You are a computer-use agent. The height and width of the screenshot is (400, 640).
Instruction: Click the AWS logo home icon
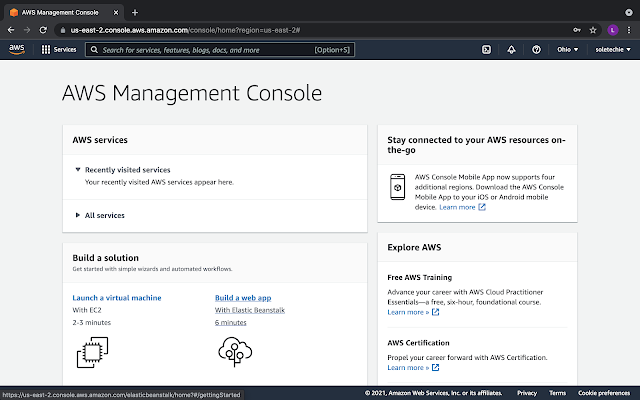point(17,49)
